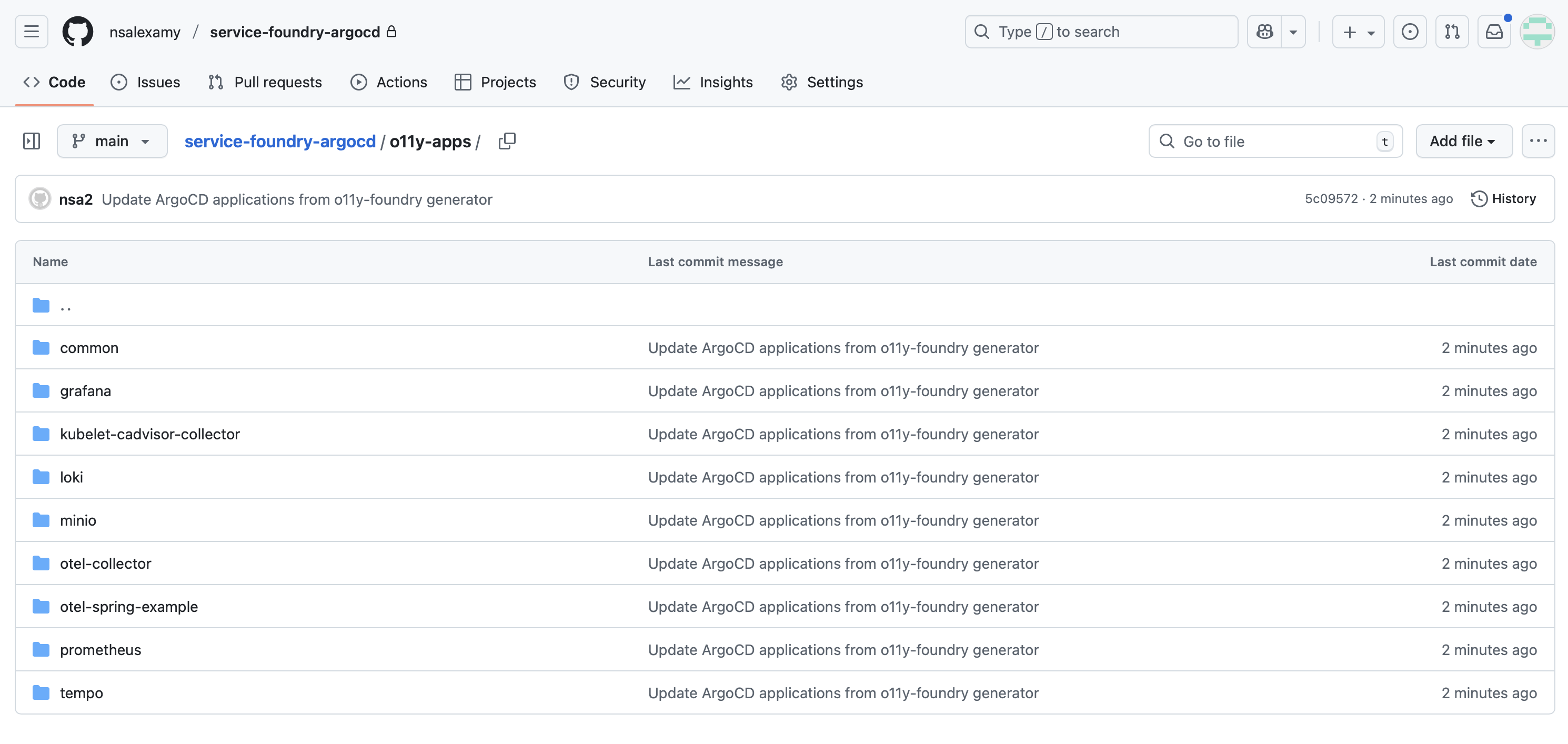The width and height of the screenshot is (1568, 744).
Task: Switch to the Insights tab
Action: [x=713, y=82]
